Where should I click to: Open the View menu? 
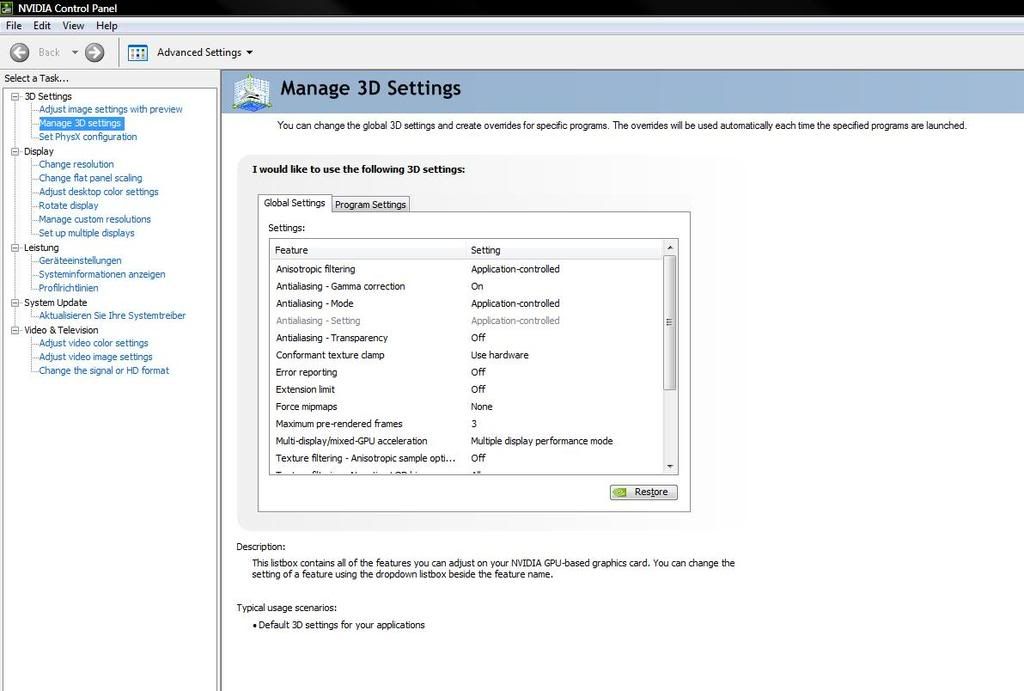73,25
